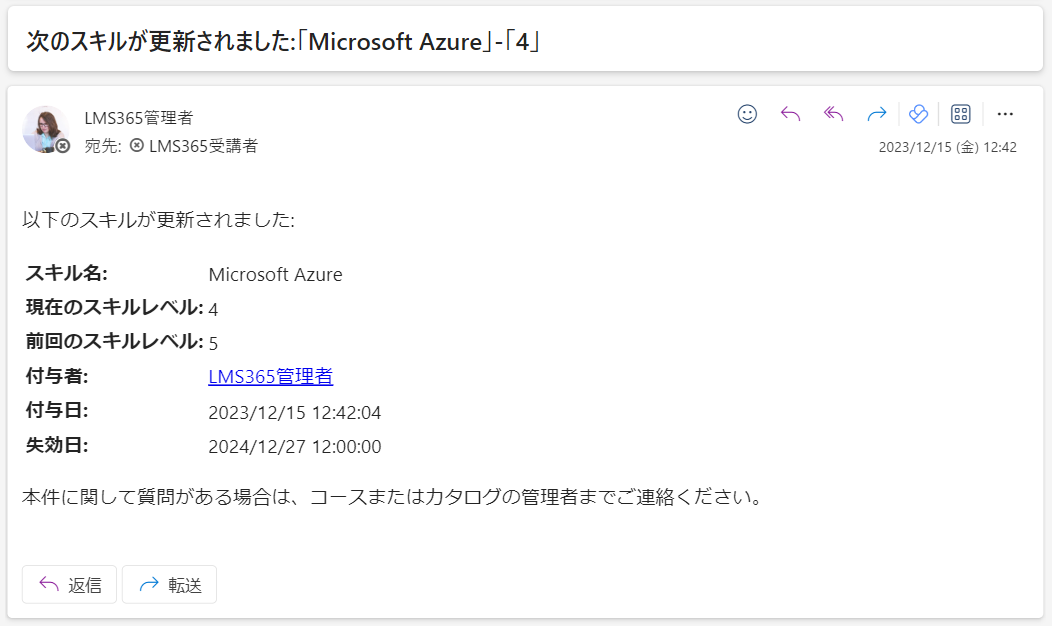Open the apps grid icon
Screen dimensions: 1052x626
(x=961, y=114)
